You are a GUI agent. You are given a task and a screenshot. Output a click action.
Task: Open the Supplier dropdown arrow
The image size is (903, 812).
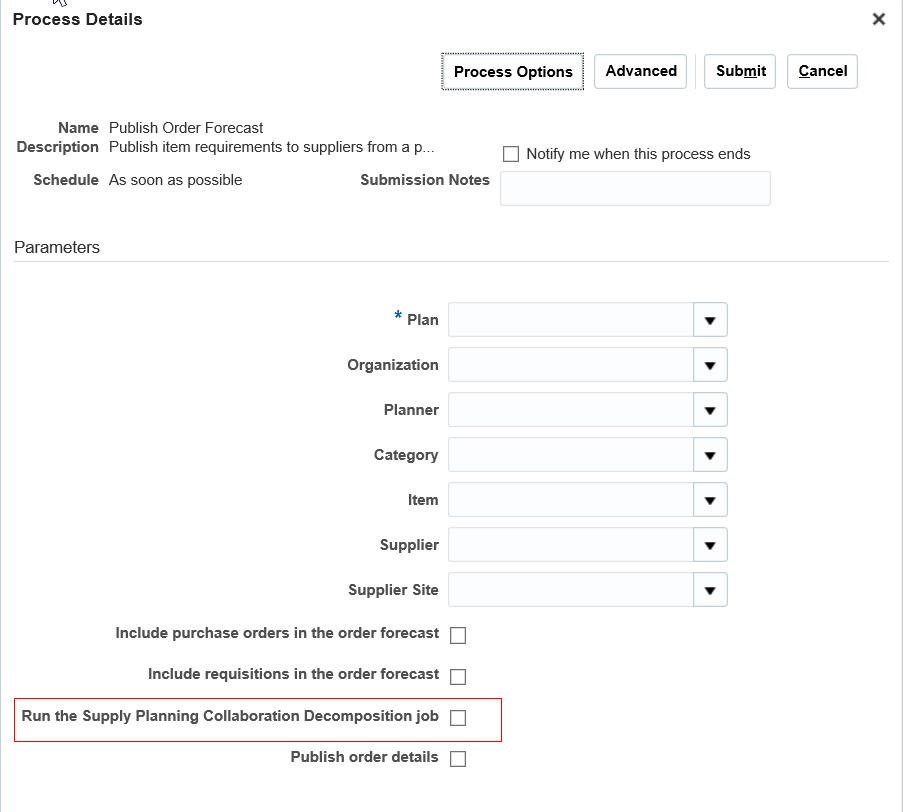tap(710, 545)
